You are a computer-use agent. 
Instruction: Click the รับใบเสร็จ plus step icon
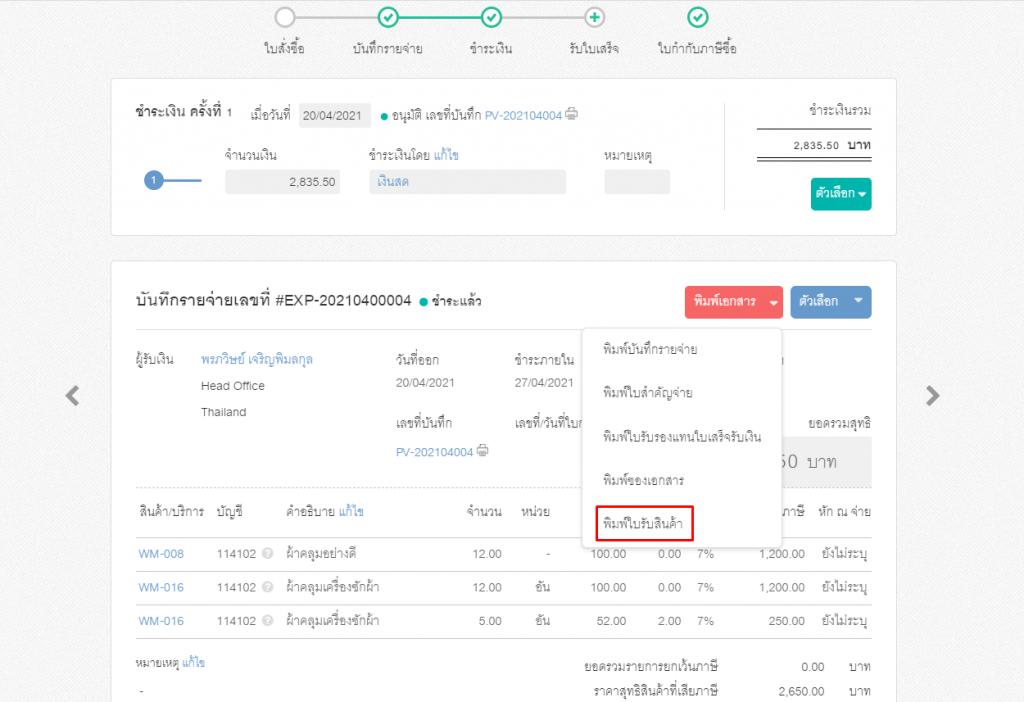click(594, 17)
